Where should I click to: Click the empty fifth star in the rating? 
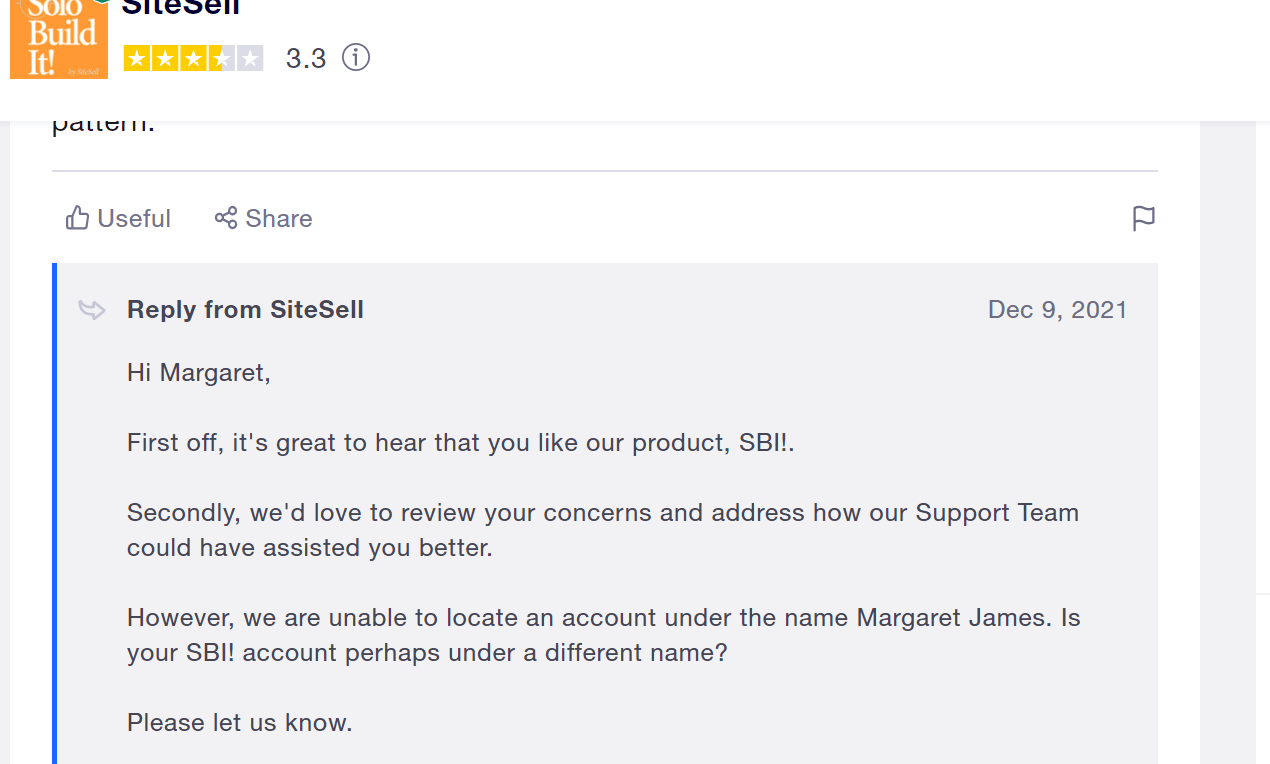pyautogui.click(x=251, y=59)
